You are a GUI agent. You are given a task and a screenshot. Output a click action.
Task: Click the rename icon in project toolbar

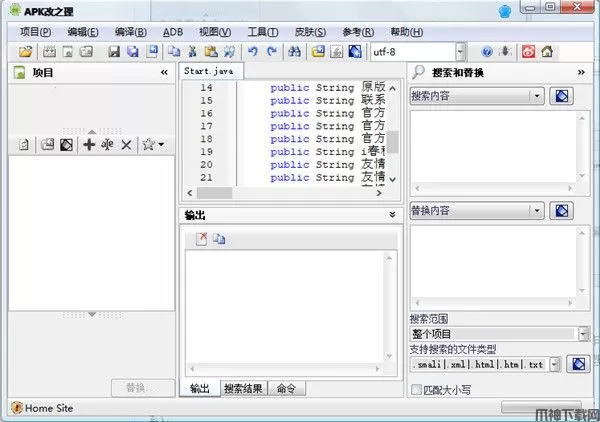pos(108,145)
